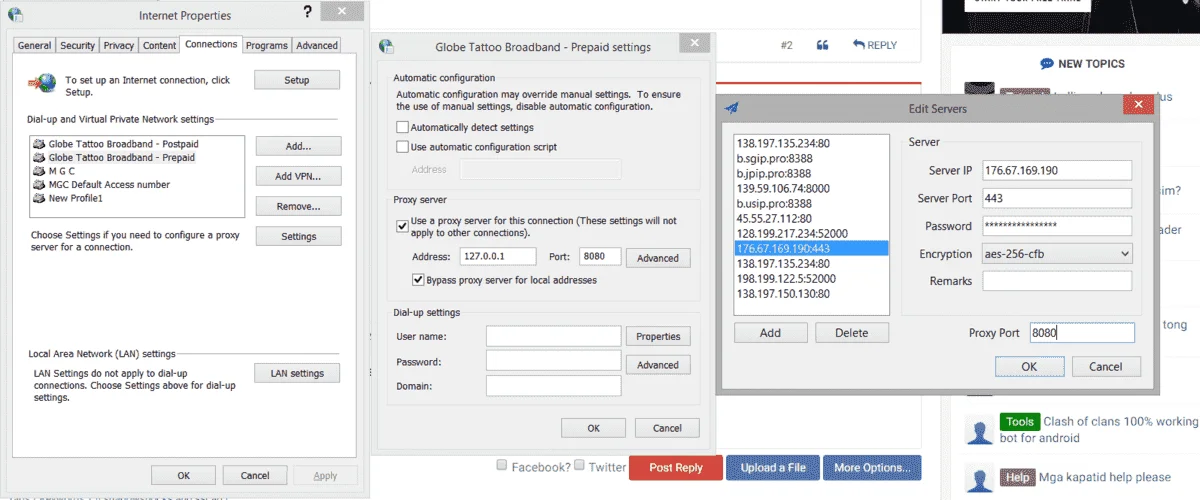Screen dimensions: 1200x500
Task: Click the quote icon next to REPLY
Action: point(822,45)
